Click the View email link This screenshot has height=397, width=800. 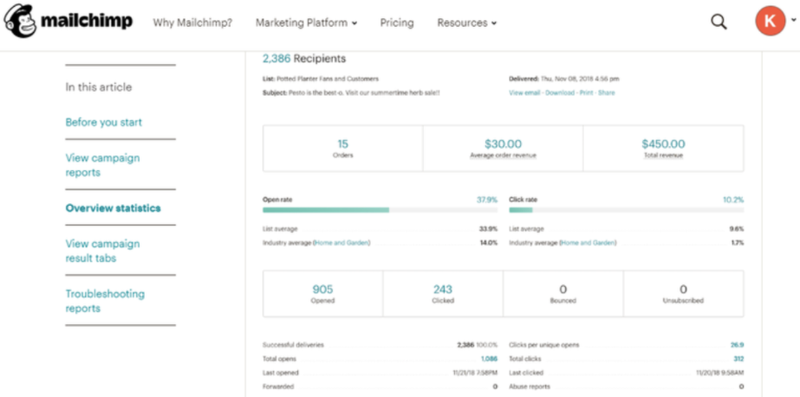[525, 93]
